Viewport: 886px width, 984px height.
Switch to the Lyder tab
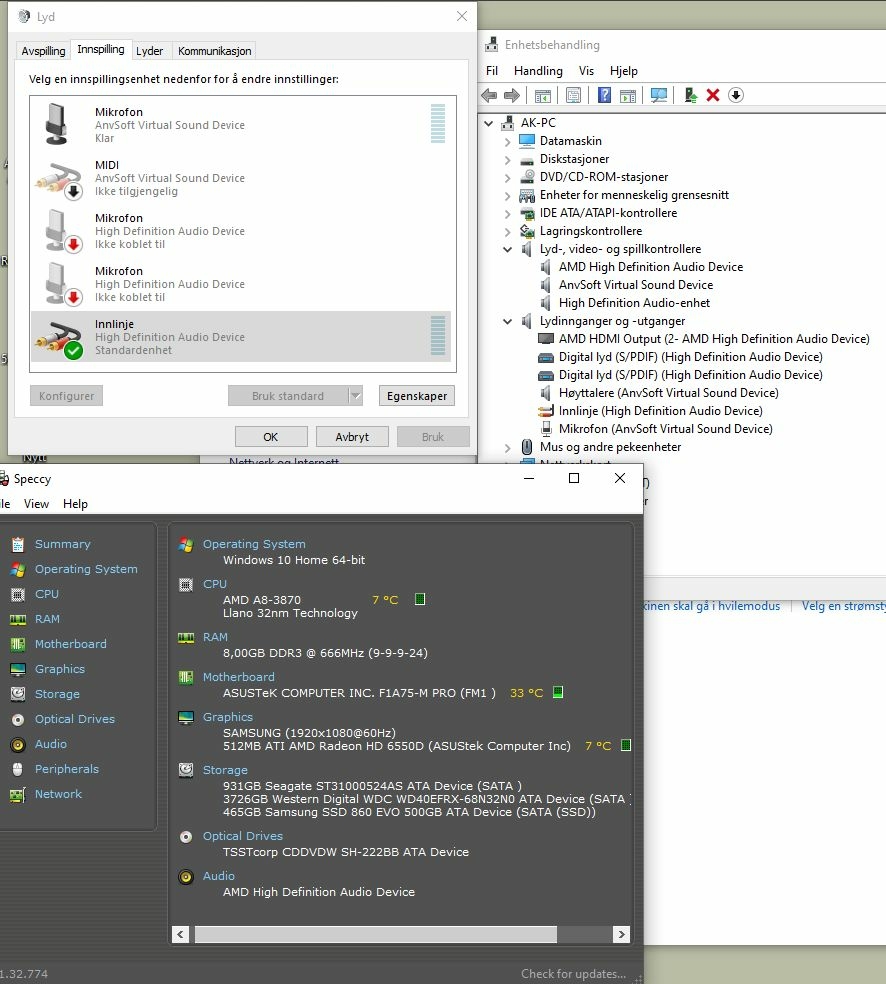click(x=149, y=51)
